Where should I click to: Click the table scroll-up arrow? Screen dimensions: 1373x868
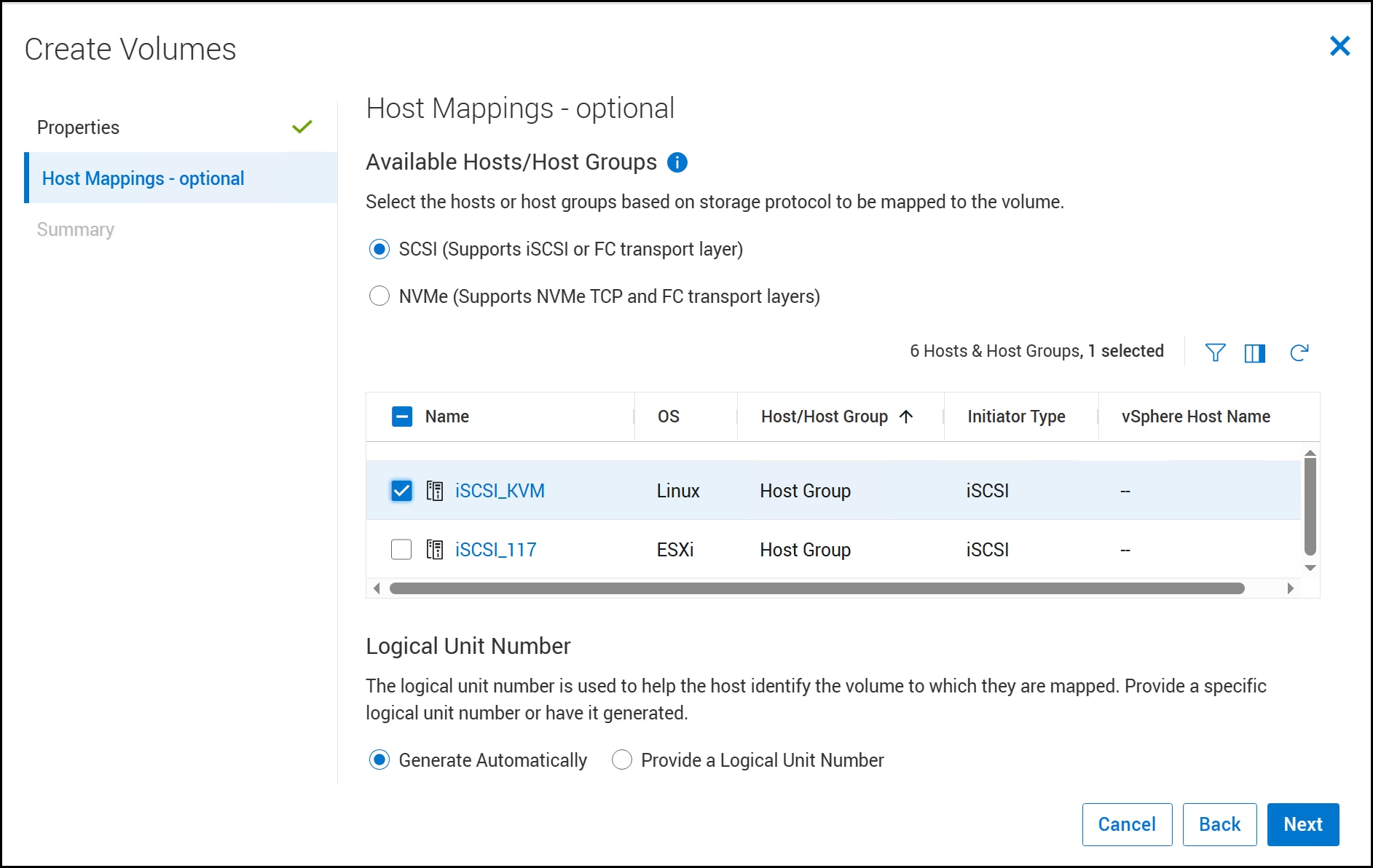(1310, 453)
